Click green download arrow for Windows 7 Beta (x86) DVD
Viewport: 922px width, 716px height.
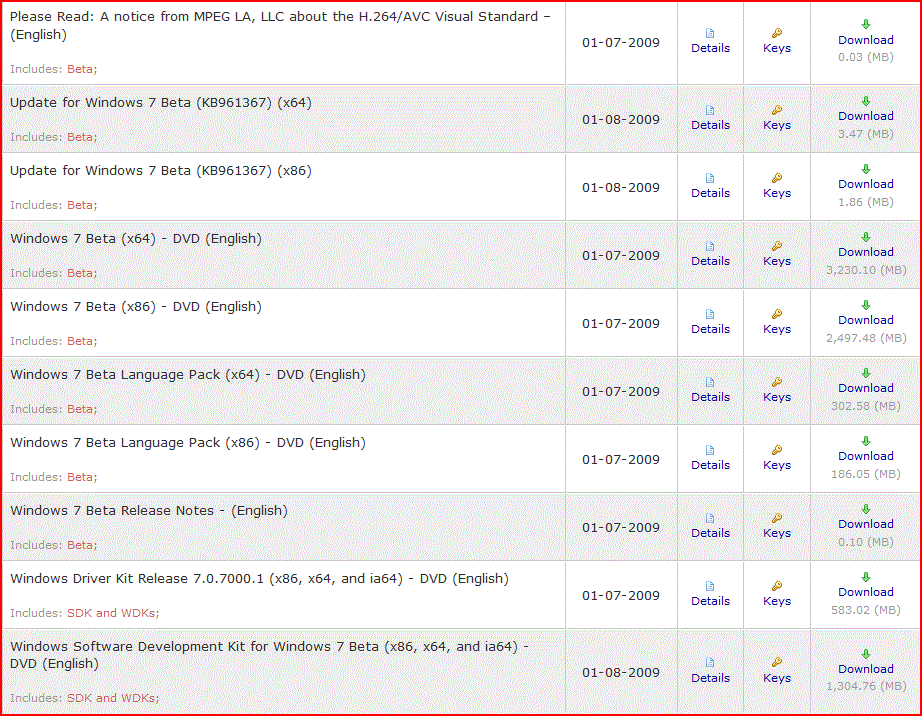pyautogui.click(x=866, y=305)
